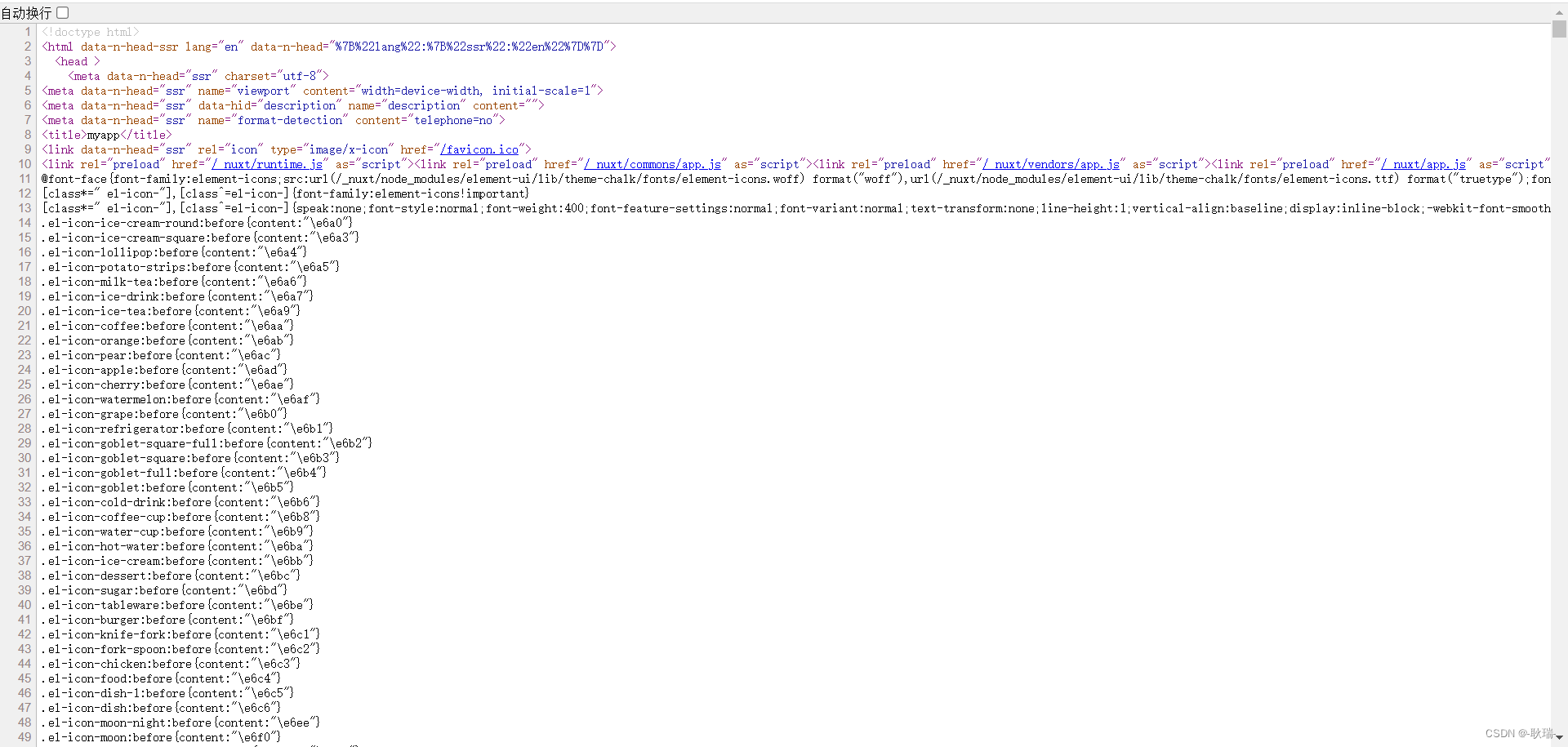Open the /_nuxt/vendors/app.js link
1568x747 pixels.
[1051, 164]
